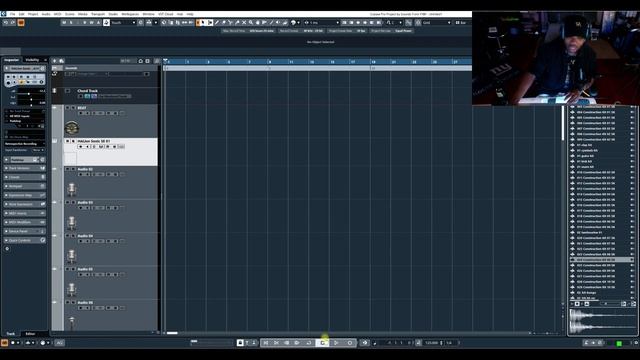640x360 pixels.
Task: Click the Retrospective Recording label
Action: point(20,144)
